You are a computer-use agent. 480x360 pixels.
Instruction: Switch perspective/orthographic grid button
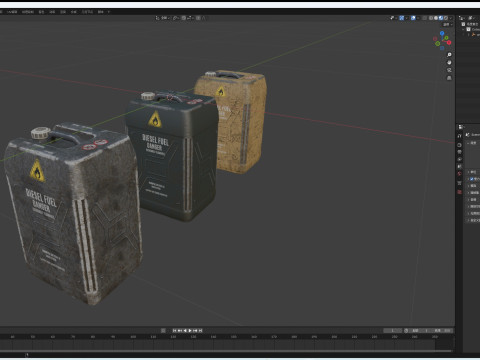pyautogui.click(x=449, y=78)
